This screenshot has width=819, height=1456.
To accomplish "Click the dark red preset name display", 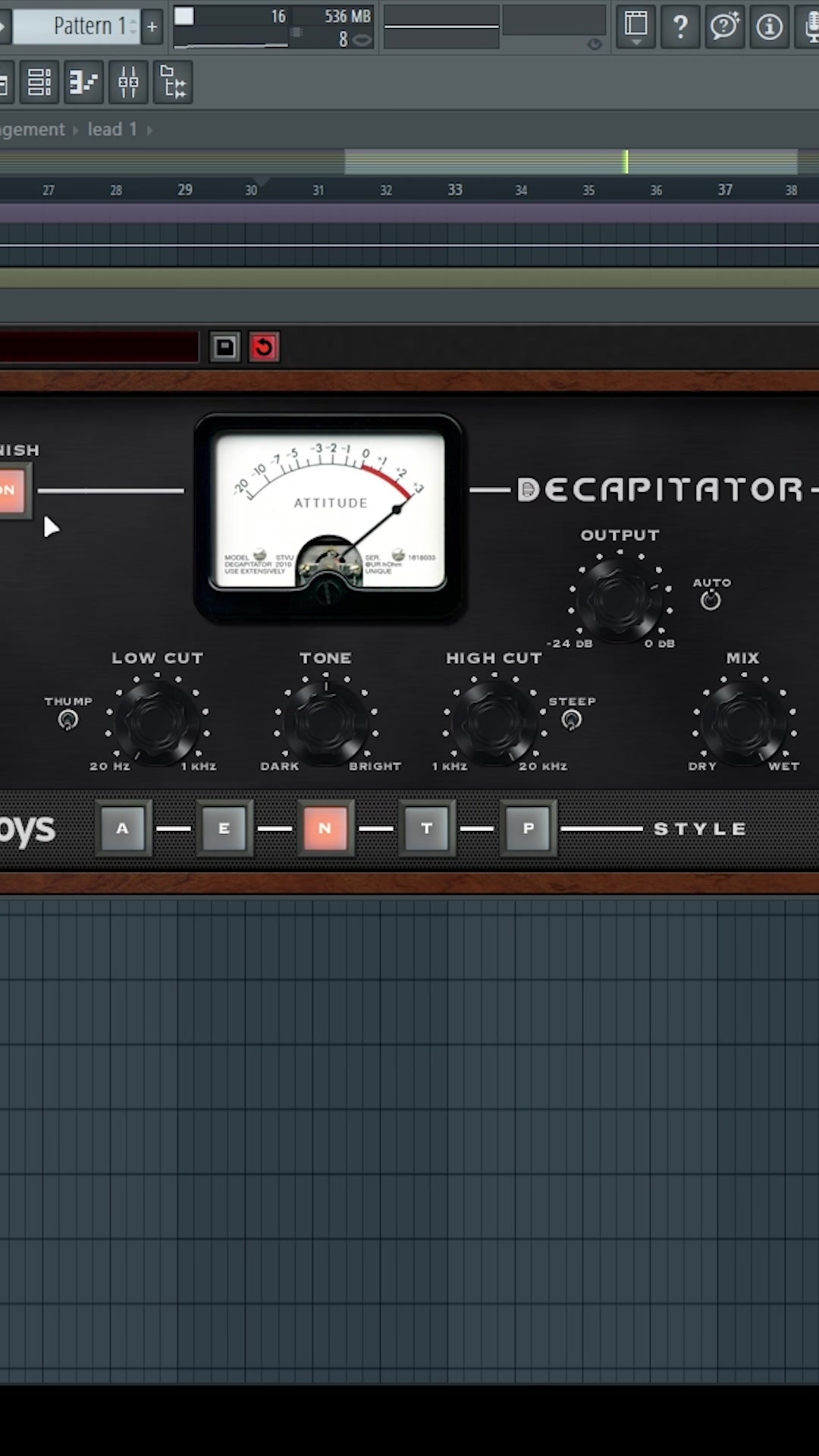I will pyautogui.click(x=99, y=347).
